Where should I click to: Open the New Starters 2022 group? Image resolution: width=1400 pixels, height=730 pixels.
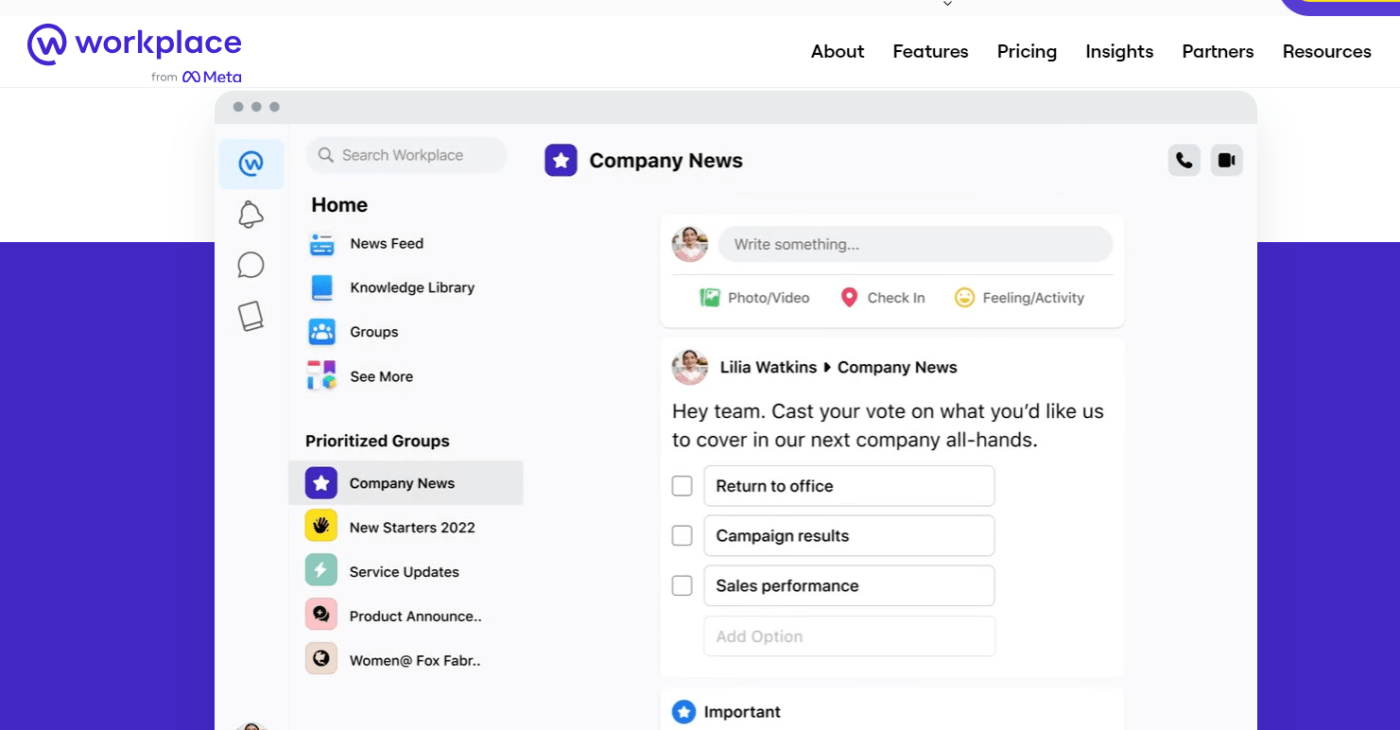click(411, 528)
